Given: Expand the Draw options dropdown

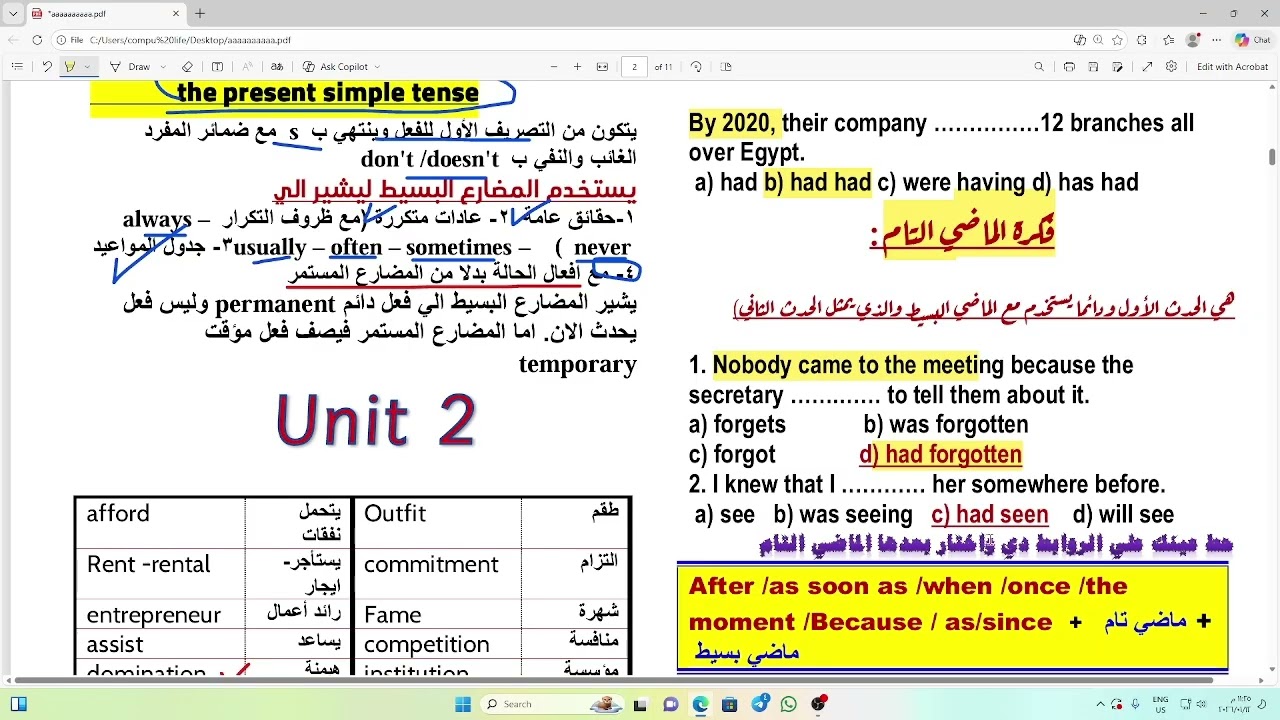Looking at the screenshot, I should pyautogui.click(x=163, y=67).
